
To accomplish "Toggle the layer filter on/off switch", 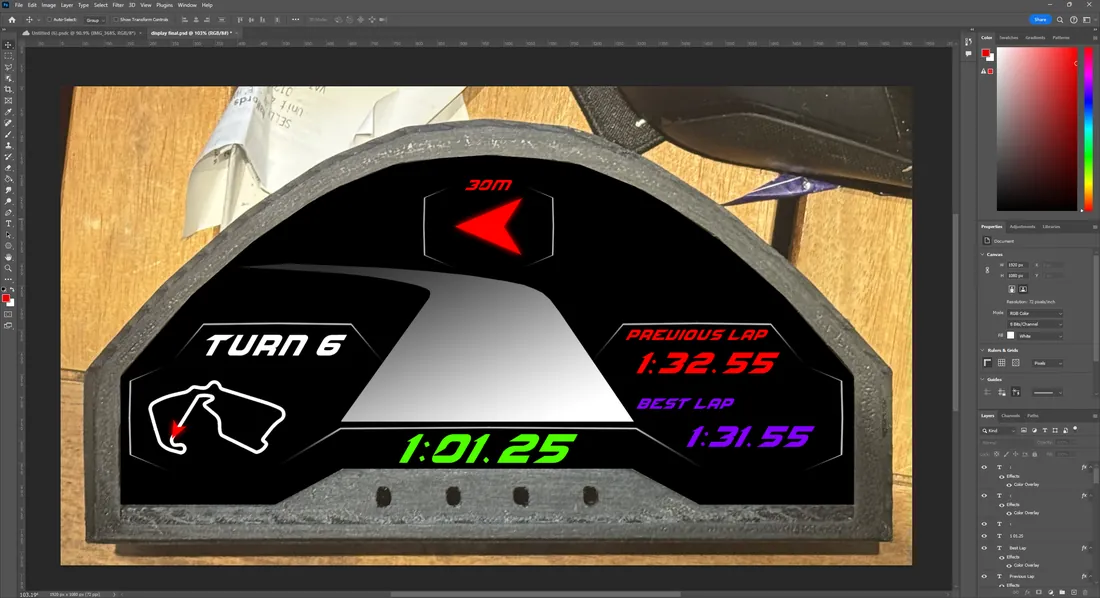I will point(1075,430).
